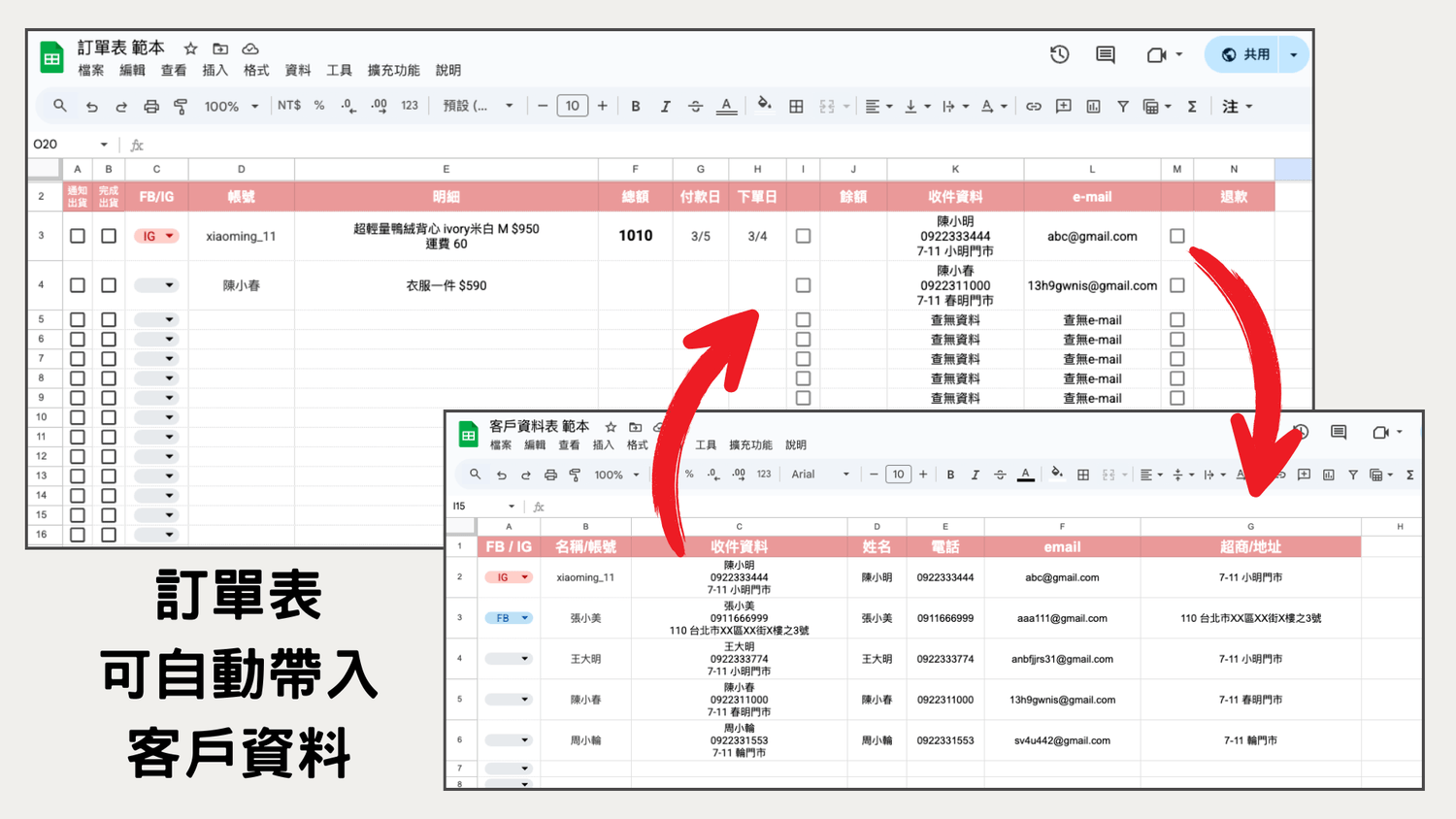Star the 客戶資料表 範本 document
Viewport: 1456px width, 819px height.
click(611, 427)
